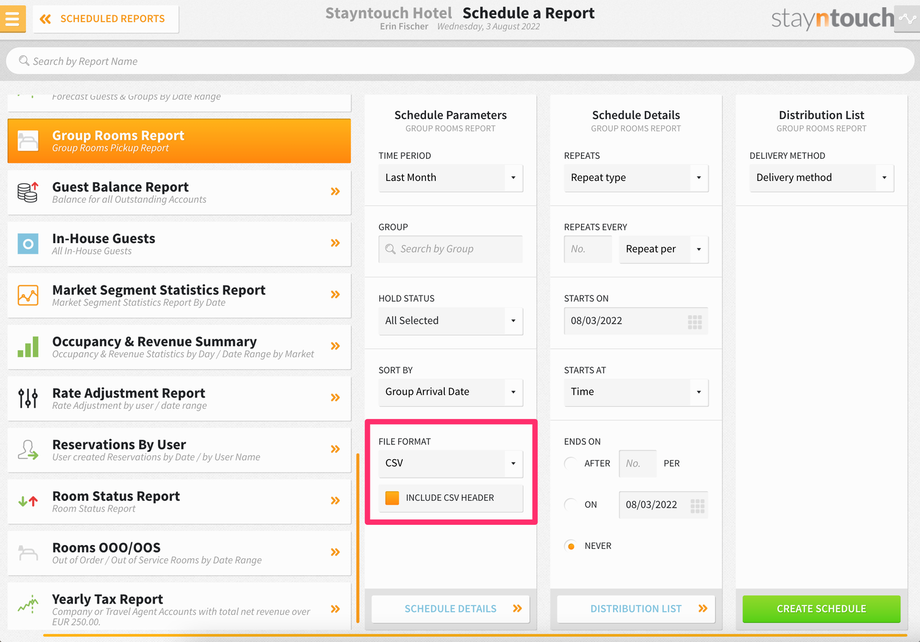Click the Rooms OOO/OOS bed icon
This screenshot has width=920, height=642.
28,553
